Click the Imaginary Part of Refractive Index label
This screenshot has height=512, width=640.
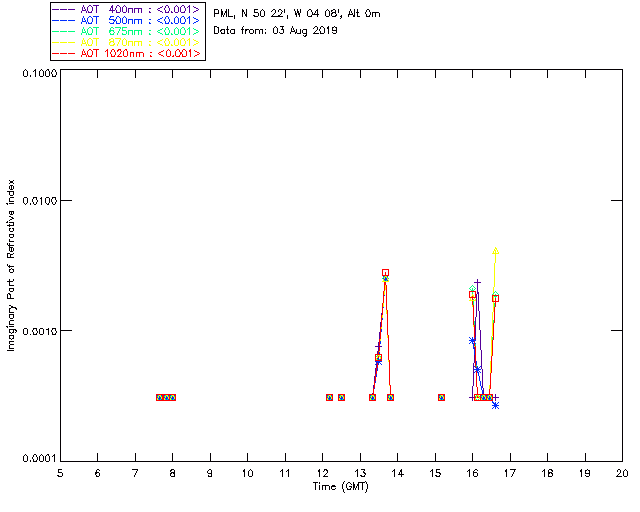tap(11, 265)
